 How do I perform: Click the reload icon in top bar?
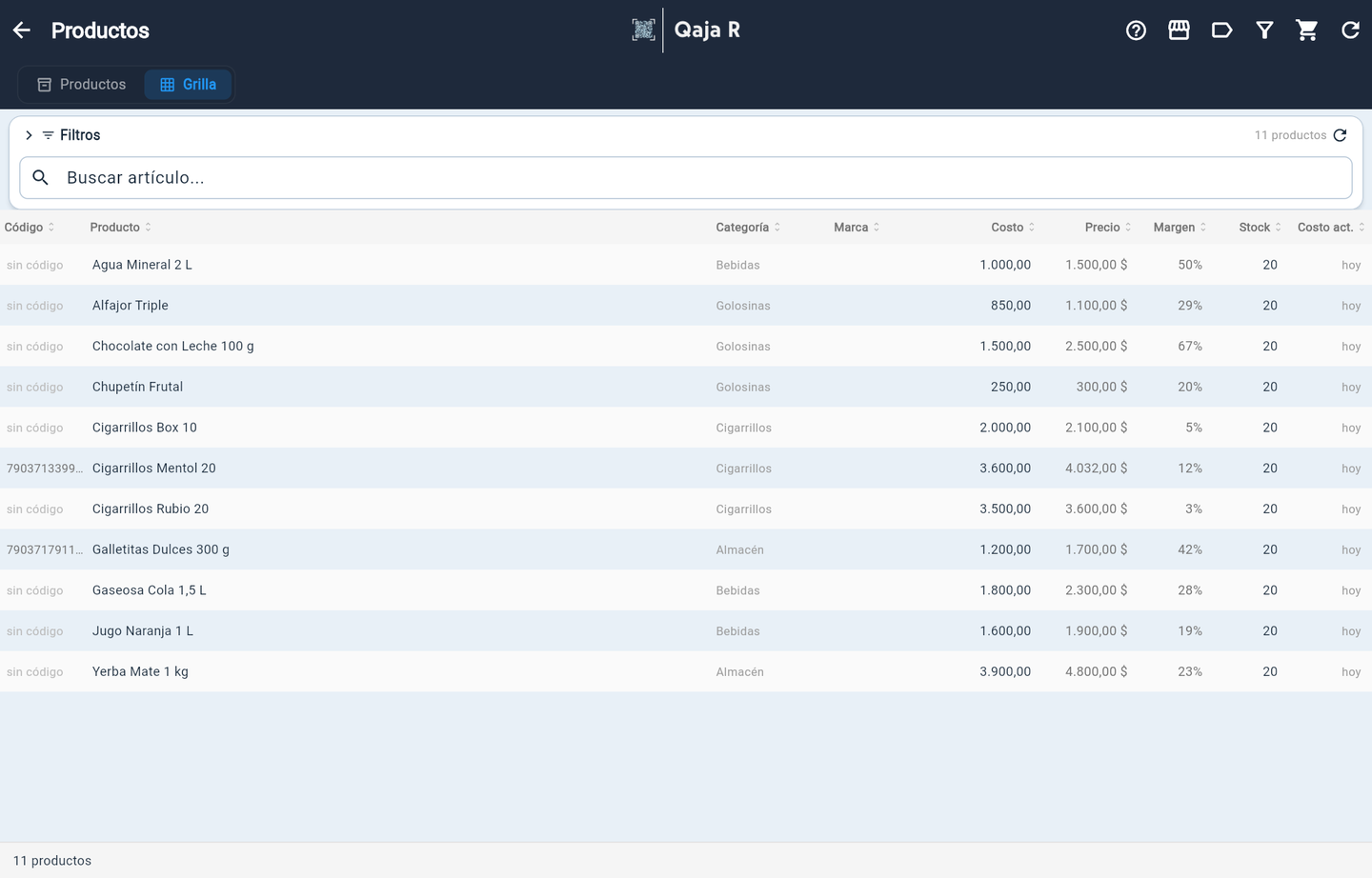point(1350,30)
